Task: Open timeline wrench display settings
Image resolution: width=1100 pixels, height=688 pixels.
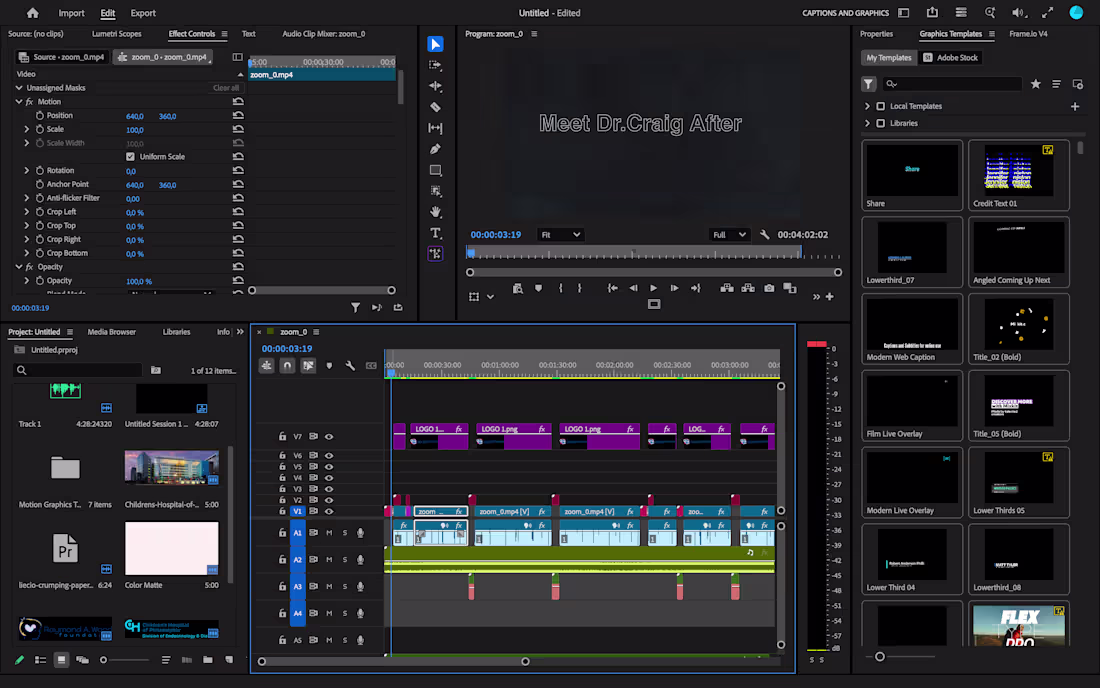Action: coord(350,365)
